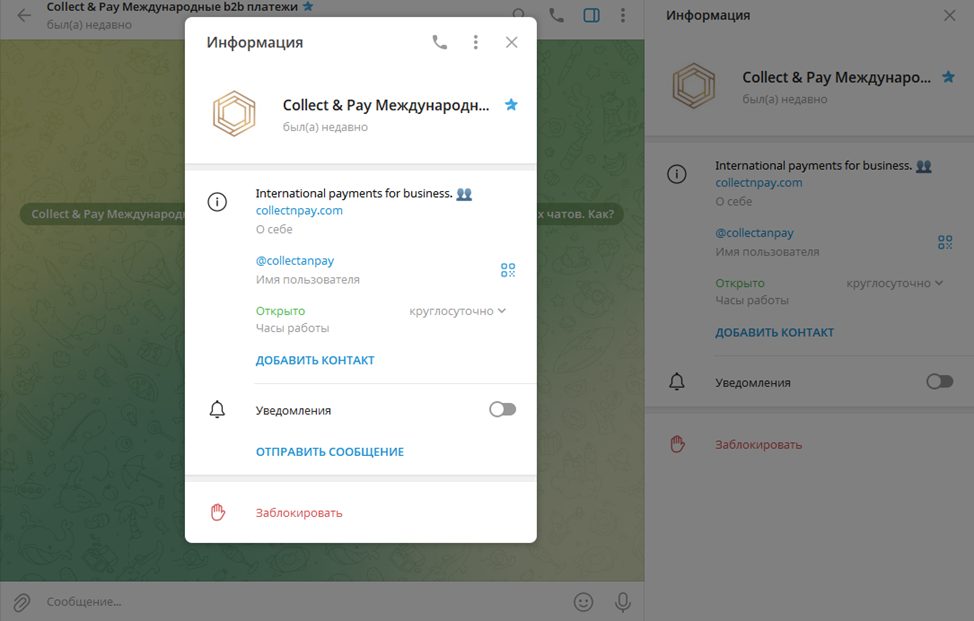Image resolution: width=974 pixels, height=621 pixels.
Task: Click info icon in right panel
Action: pyautogui.click(x=677, y=174)
